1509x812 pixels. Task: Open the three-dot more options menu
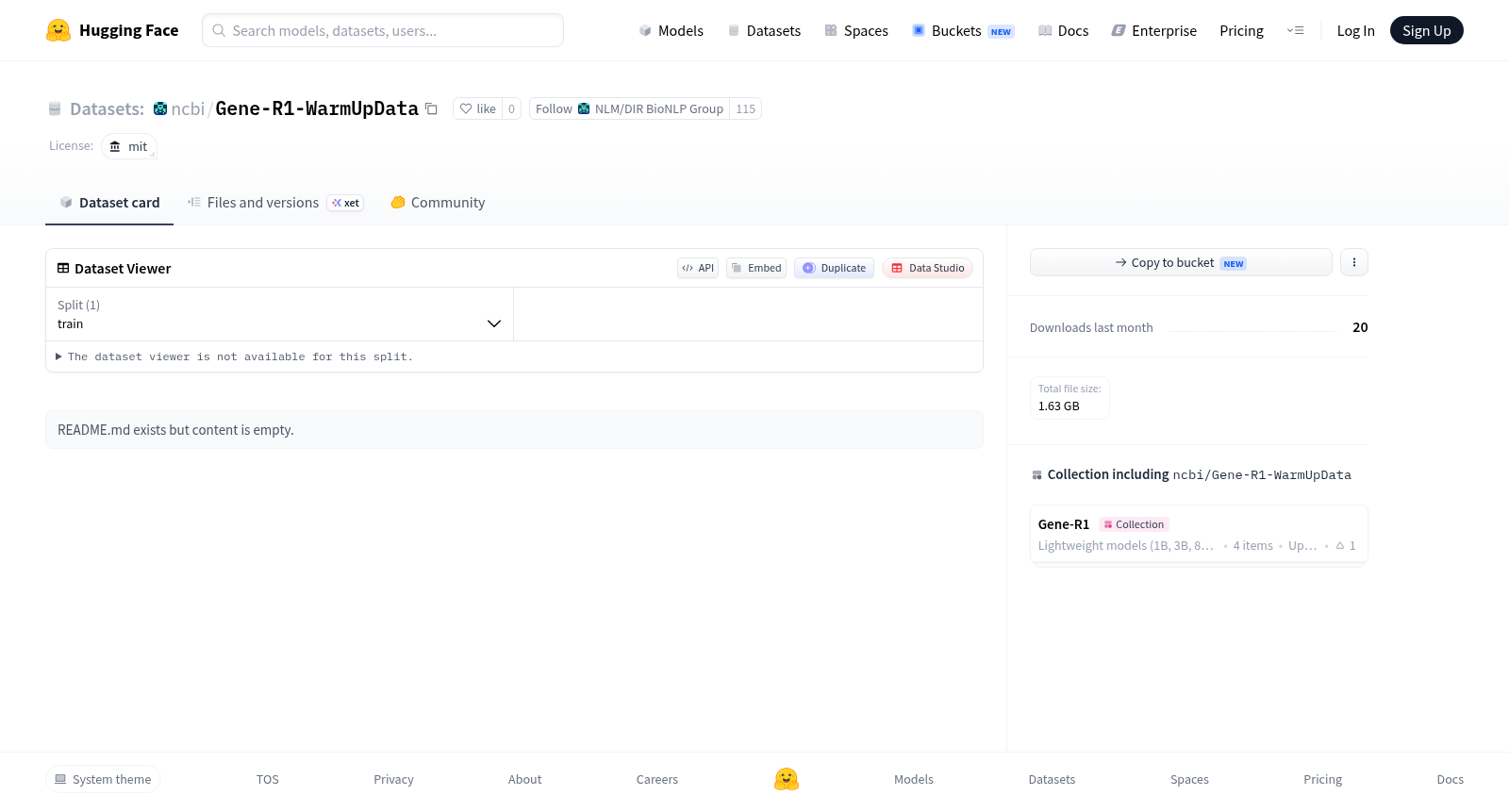[x=1354, y=262]
